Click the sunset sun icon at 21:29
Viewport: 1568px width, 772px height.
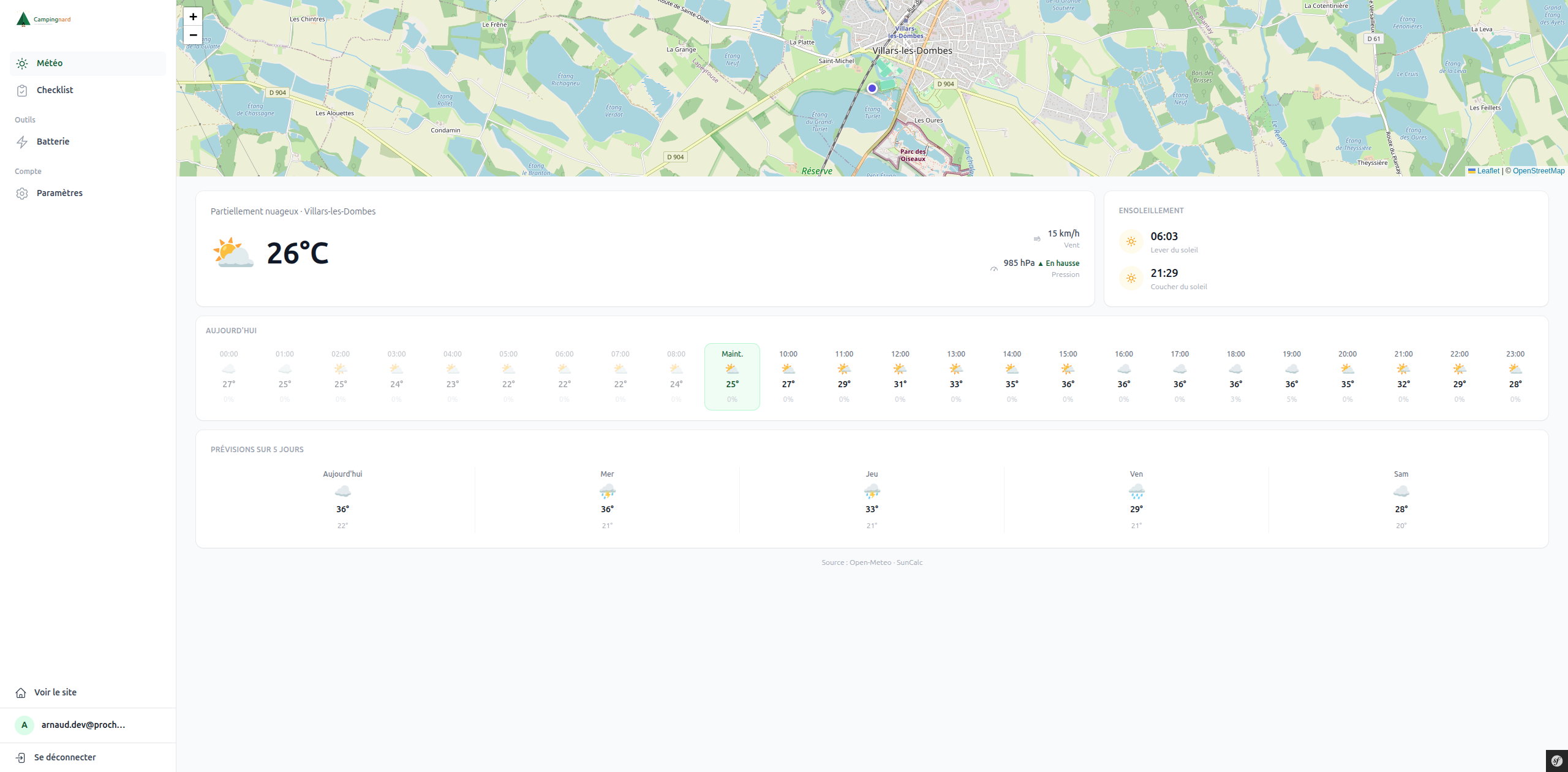coord(1131,278)
